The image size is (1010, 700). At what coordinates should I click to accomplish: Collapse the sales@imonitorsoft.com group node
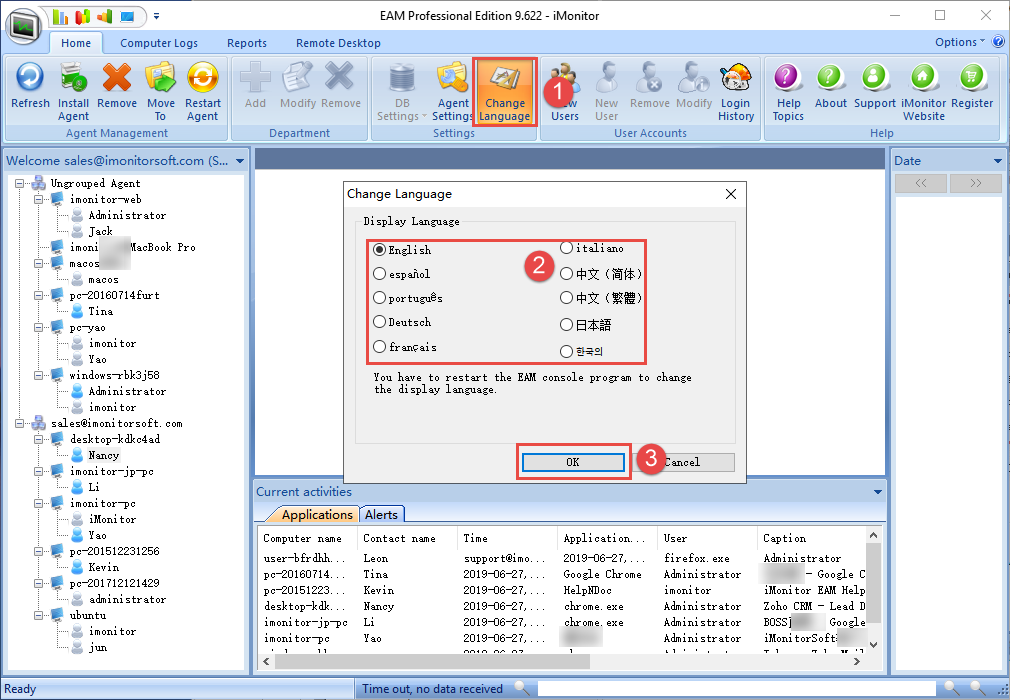click(x=19, y=423)
